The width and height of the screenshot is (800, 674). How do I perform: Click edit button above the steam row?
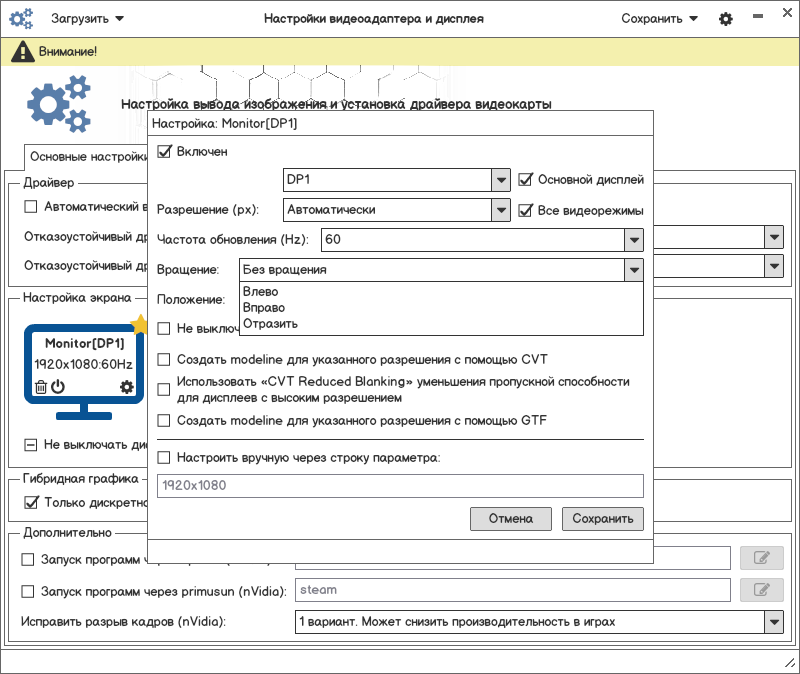[762, 558]
